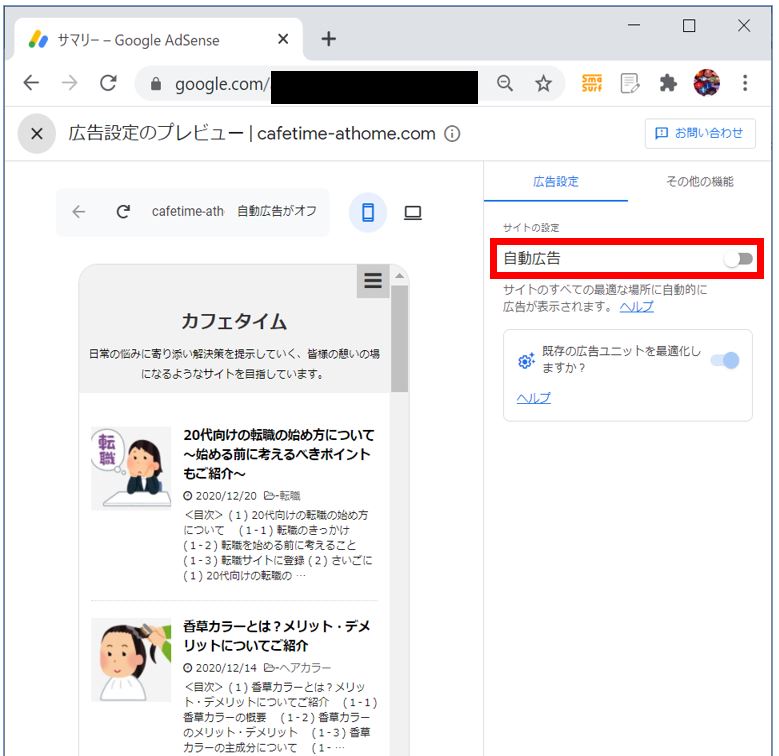Disable the existing ad unit optimization toggle
Image resolution: width=779 pixels, height=756 pixels.
725,361
